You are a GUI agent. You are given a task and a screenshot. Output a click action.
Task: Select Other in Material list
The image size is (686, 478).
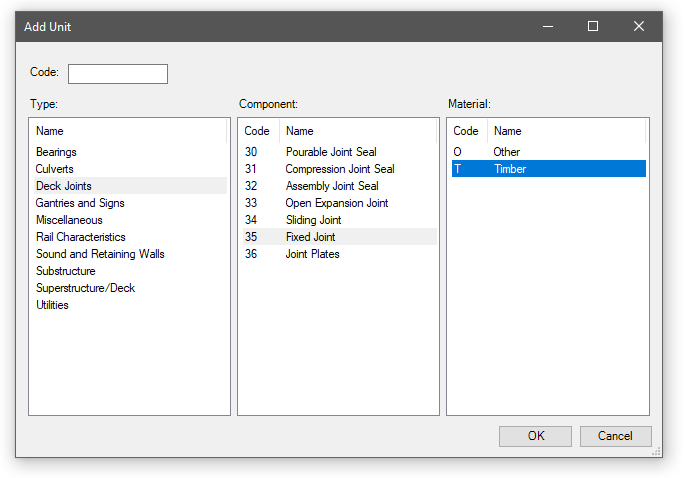click(506, 152)
